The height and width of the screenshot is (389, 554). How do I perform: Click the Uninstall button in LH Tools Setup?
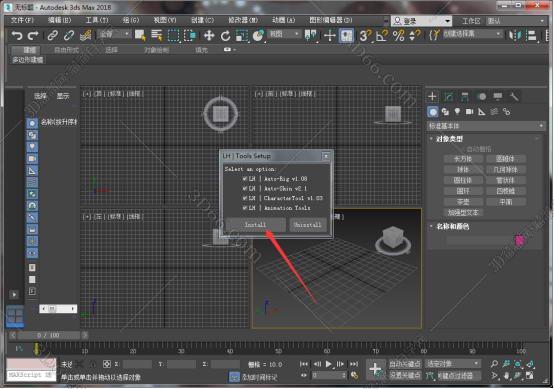(x=308, y=225)
